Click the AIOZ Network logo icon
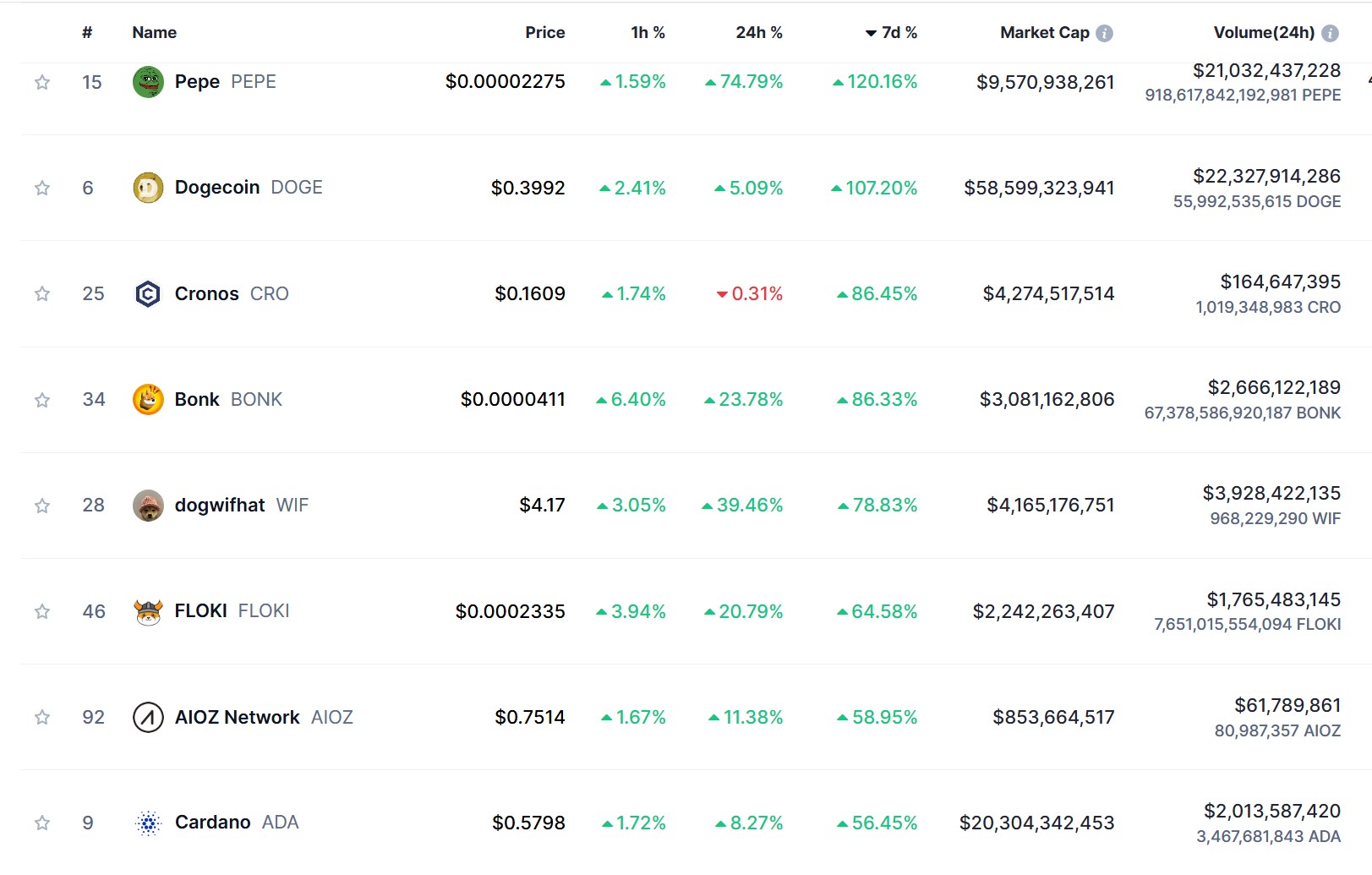Viewport: 1372px width, 875px height. [x=148, y=717]
